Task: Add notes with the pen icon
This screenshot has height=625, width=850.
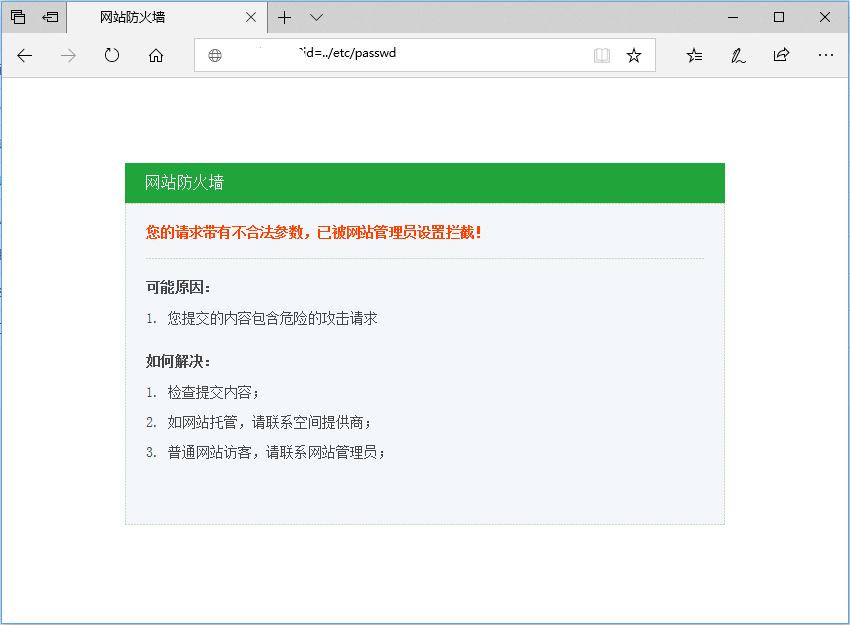Action: tap(738, 55)
